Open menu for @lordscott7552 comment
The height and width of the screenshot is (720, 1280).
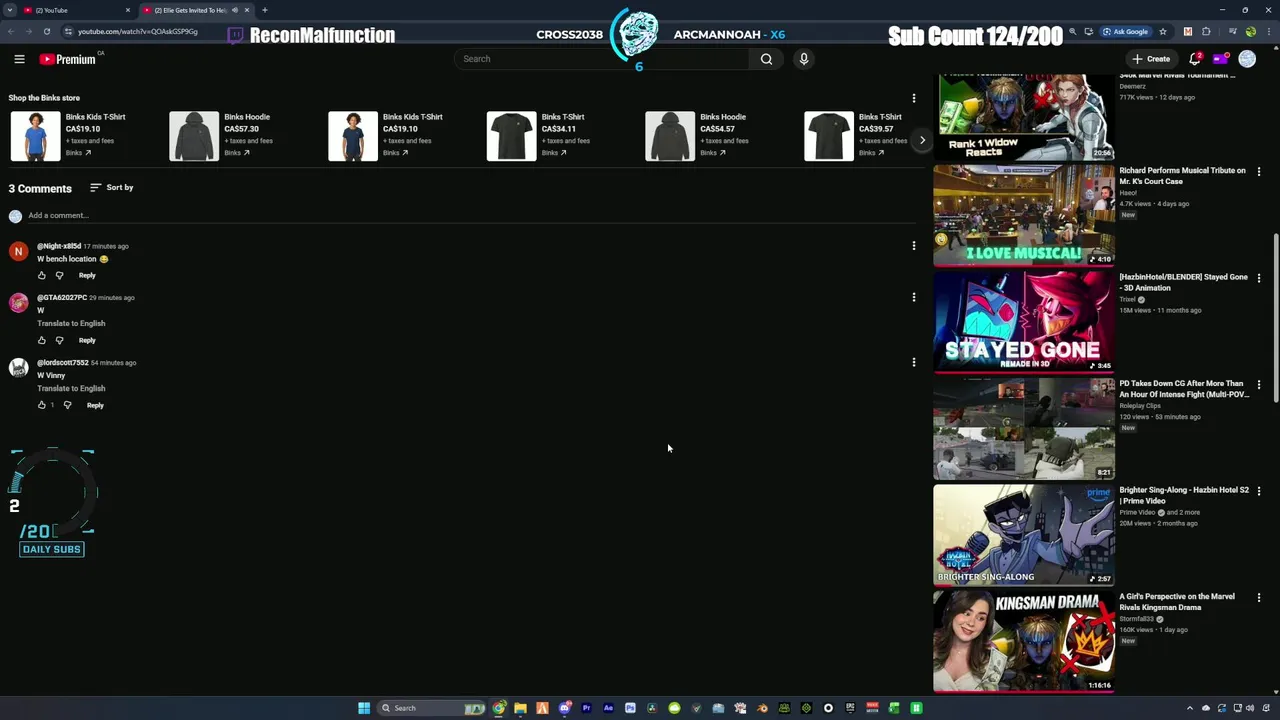pyautogui.click(x=913, y=362)
